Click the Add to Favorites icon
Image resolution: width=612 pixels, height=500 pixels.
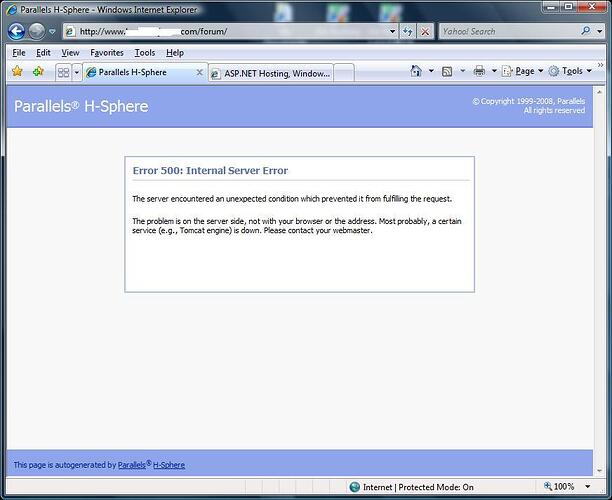(38, 71)
